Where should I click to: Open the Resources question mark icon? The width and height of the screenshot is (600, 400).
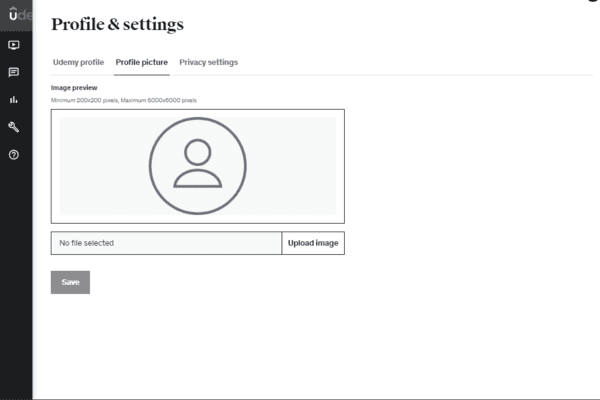tap(14, 155)
